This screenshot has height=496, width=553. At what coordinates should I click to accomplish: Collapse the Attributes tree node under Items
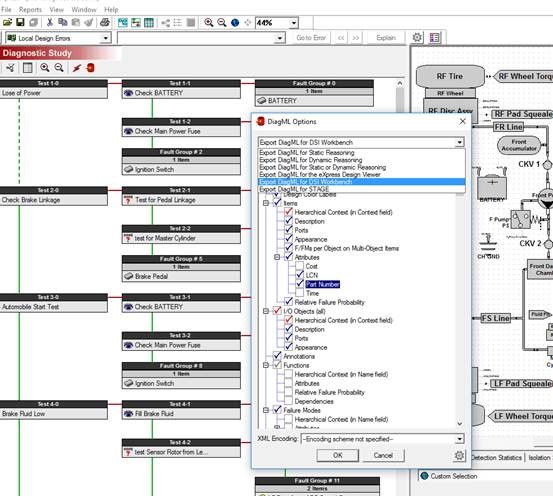[x=277, y=257]
